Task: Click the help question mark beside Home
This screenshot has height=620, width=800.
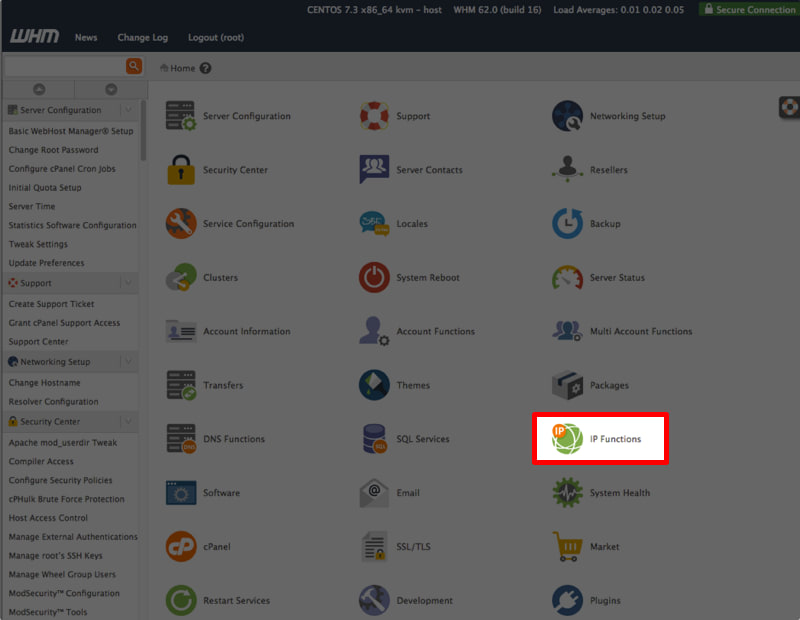Action: pyautogui.click(x=205, y=68)
